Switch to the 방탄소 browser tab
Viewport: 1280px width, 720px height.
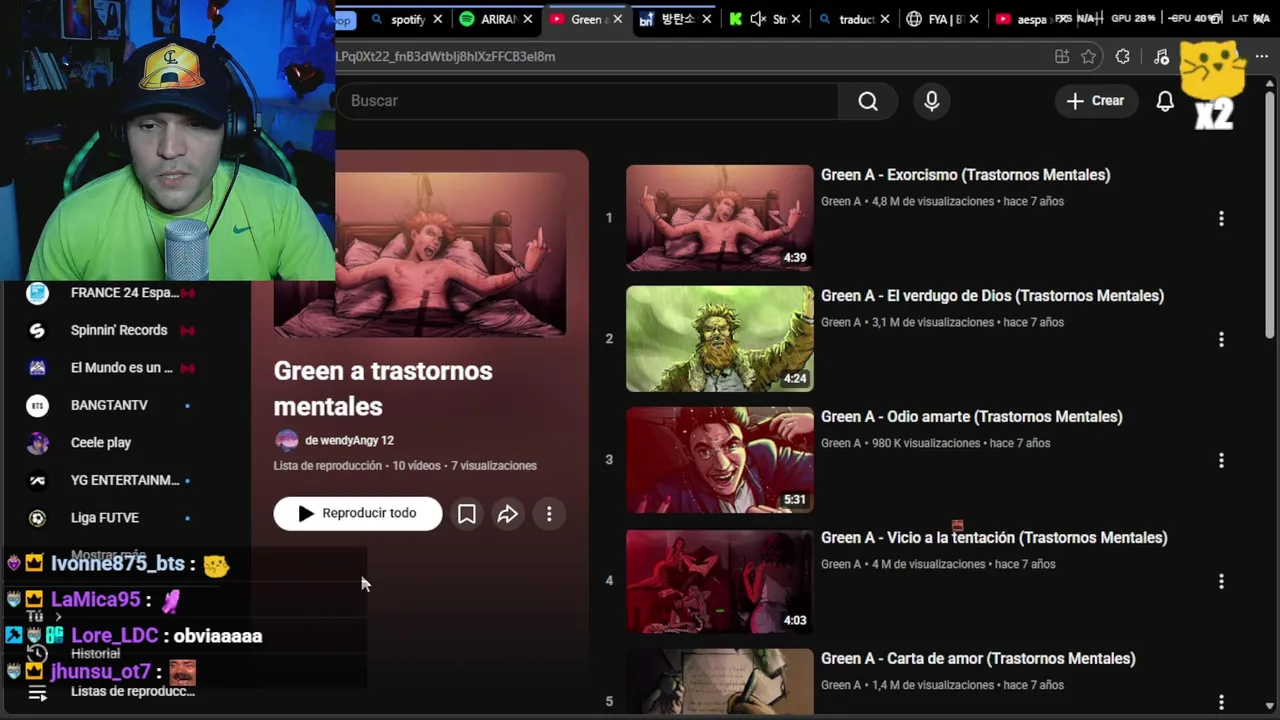click(675, 19)
